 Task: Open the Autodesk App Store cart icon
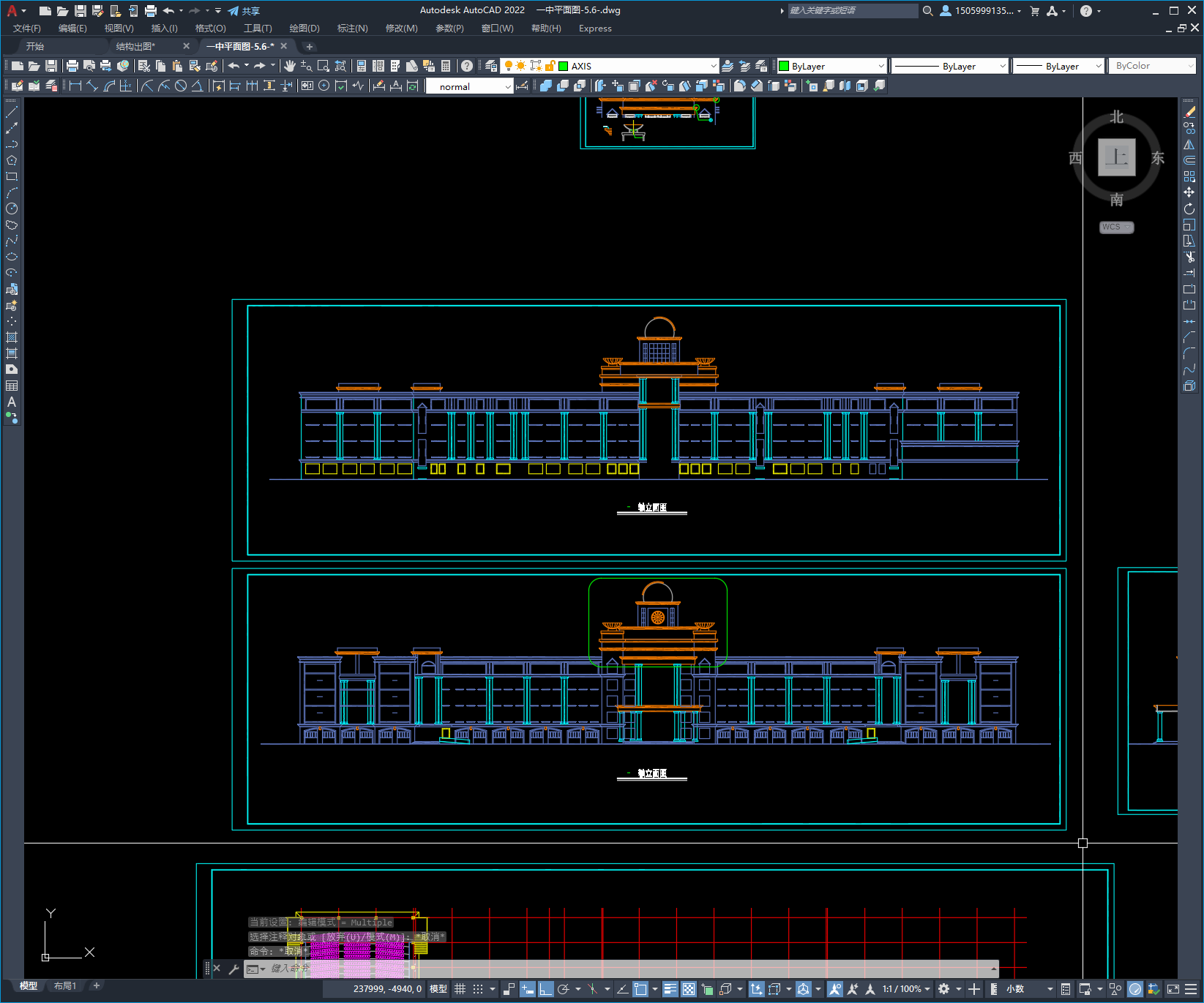point(1035,11)
